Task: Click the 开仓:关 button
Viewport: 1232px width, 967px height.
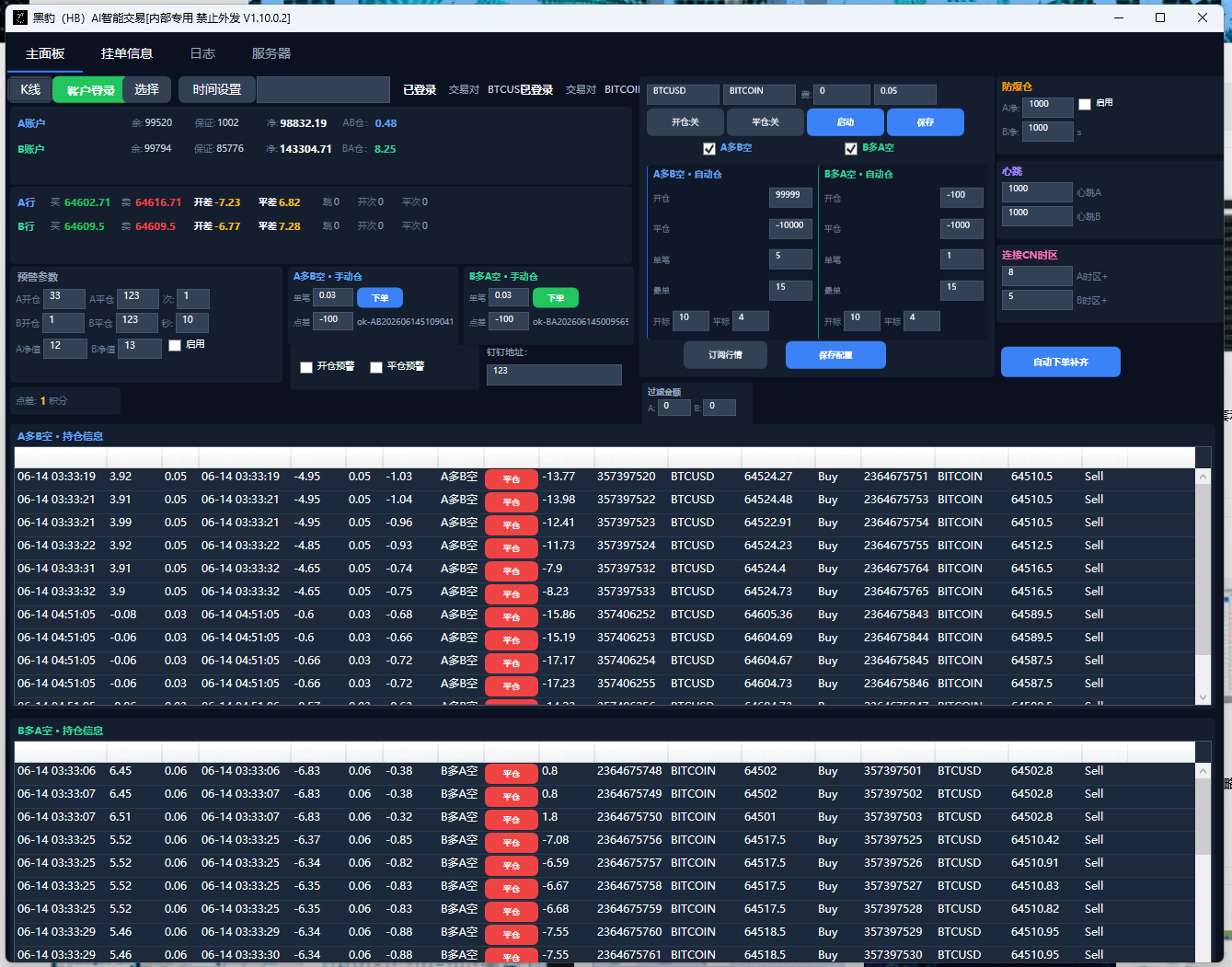Action: pos(685,122)
